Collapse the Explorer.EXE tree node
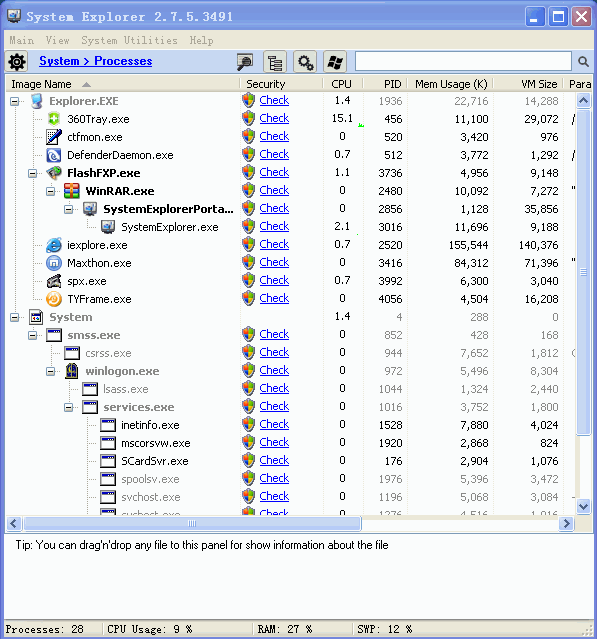The image size is (597, 639). 14,101
